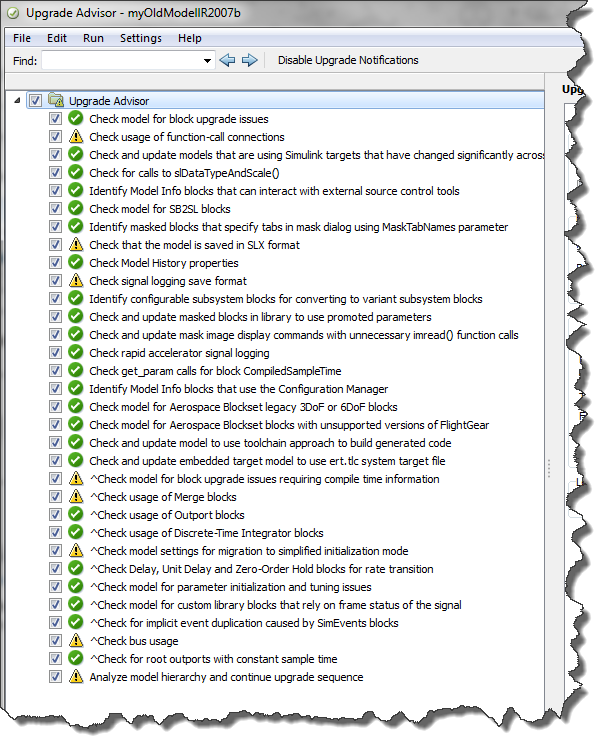610x750 pixels.
Task: Open the Find dropdown arrow
Action: (x=207, y=60)
